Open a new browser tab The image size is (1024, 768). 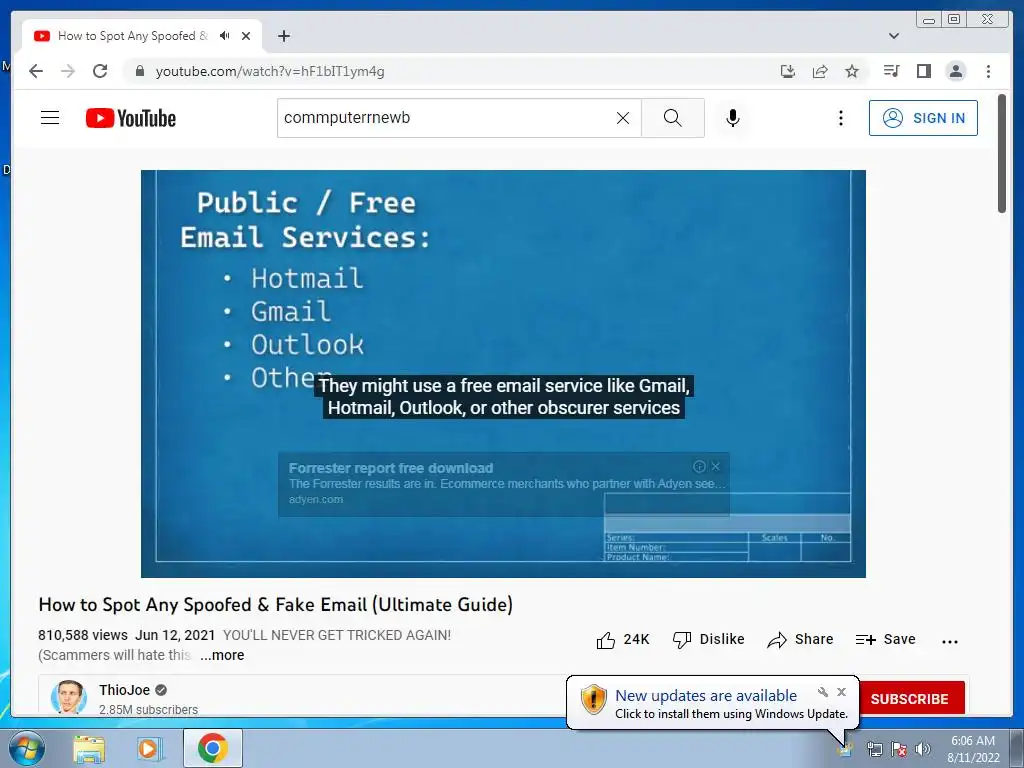click(x=283, y=36)
